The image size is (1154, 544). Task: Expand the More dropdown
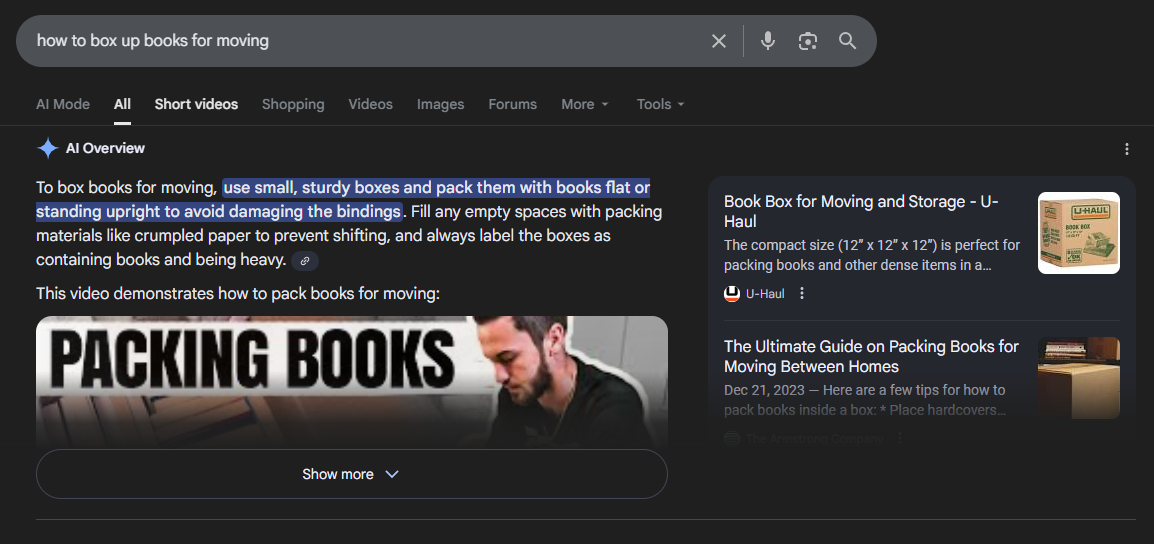585,105
